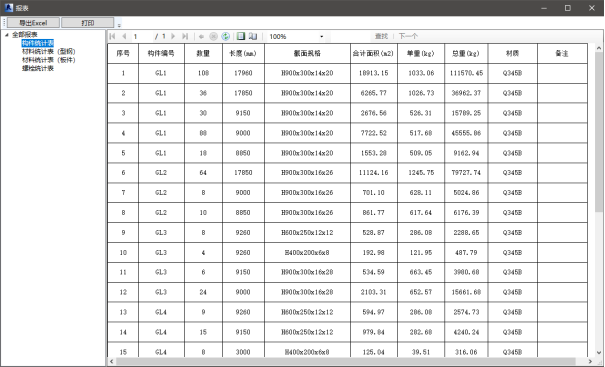Click section H900x300x16x26 in row 6
Screen dimensions: 605x367
(307, 173)
